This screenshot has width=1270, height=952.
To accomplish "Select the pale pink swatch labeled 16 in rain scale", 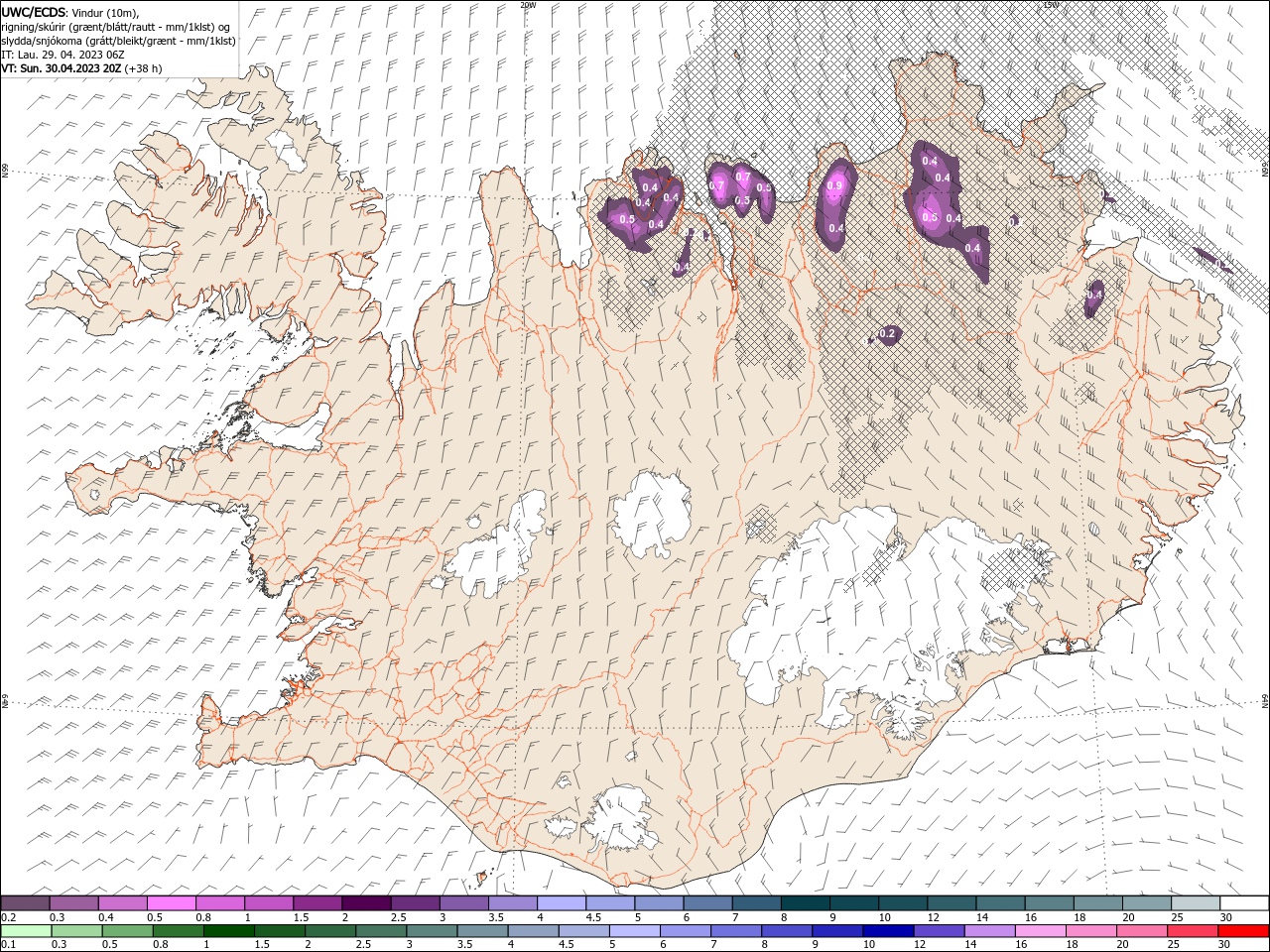I will (x=1040, y=931).
